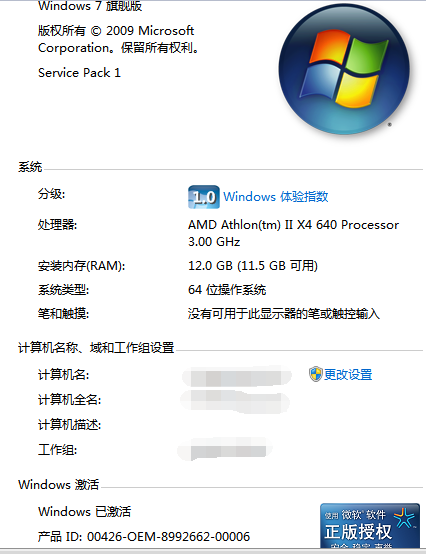Click the blurred 计算机名 value
The height and width of the screenshot is (554, 426).
click(x=237, y=377)
